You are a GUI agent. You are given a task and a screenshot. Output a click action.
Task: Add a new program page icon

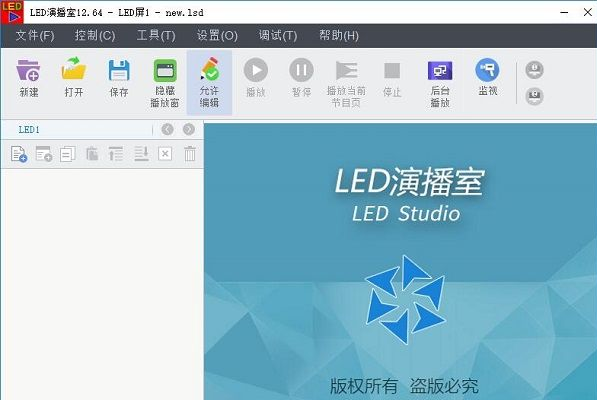click(19, 154)
